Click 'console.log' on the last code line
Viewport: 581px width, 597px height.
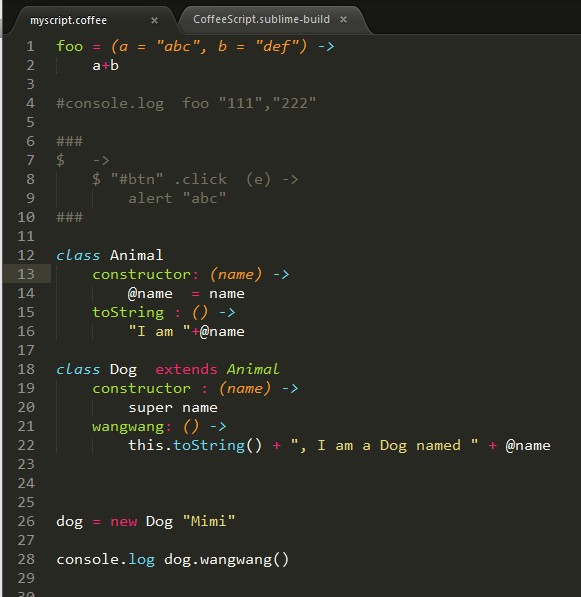tap(105, 560)
